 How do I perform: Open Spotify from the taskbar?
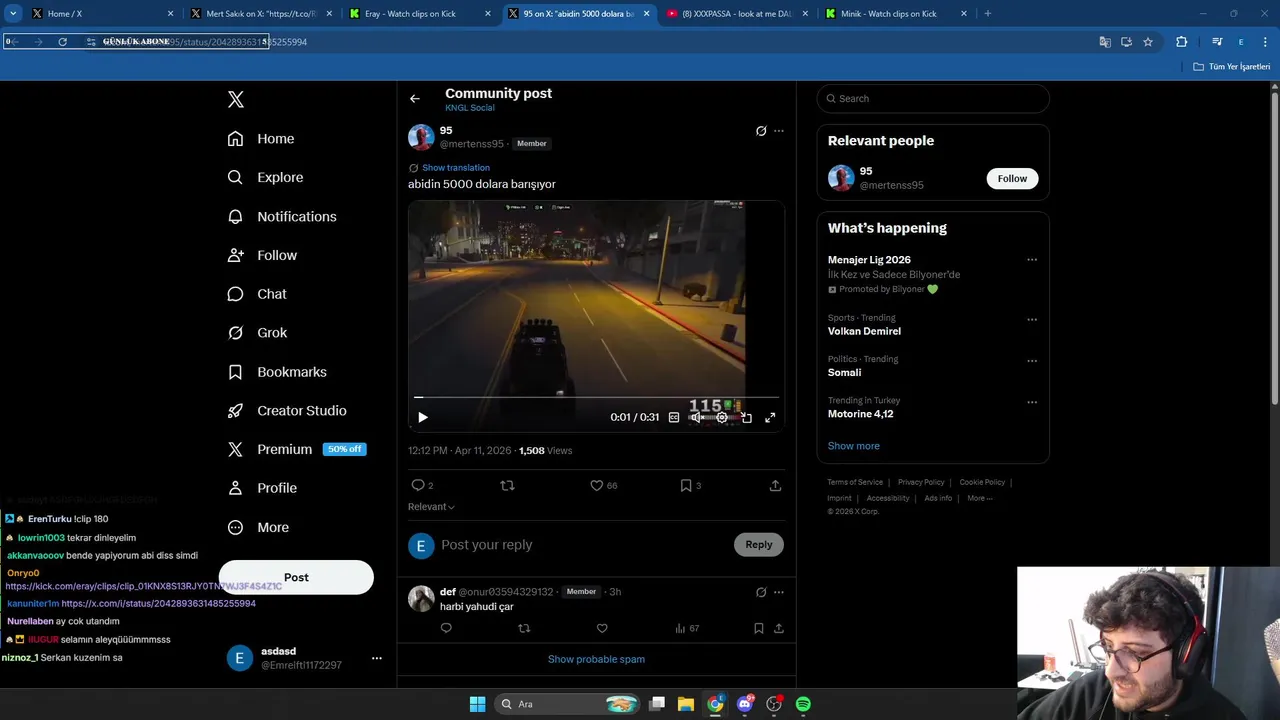coord(803,704)
